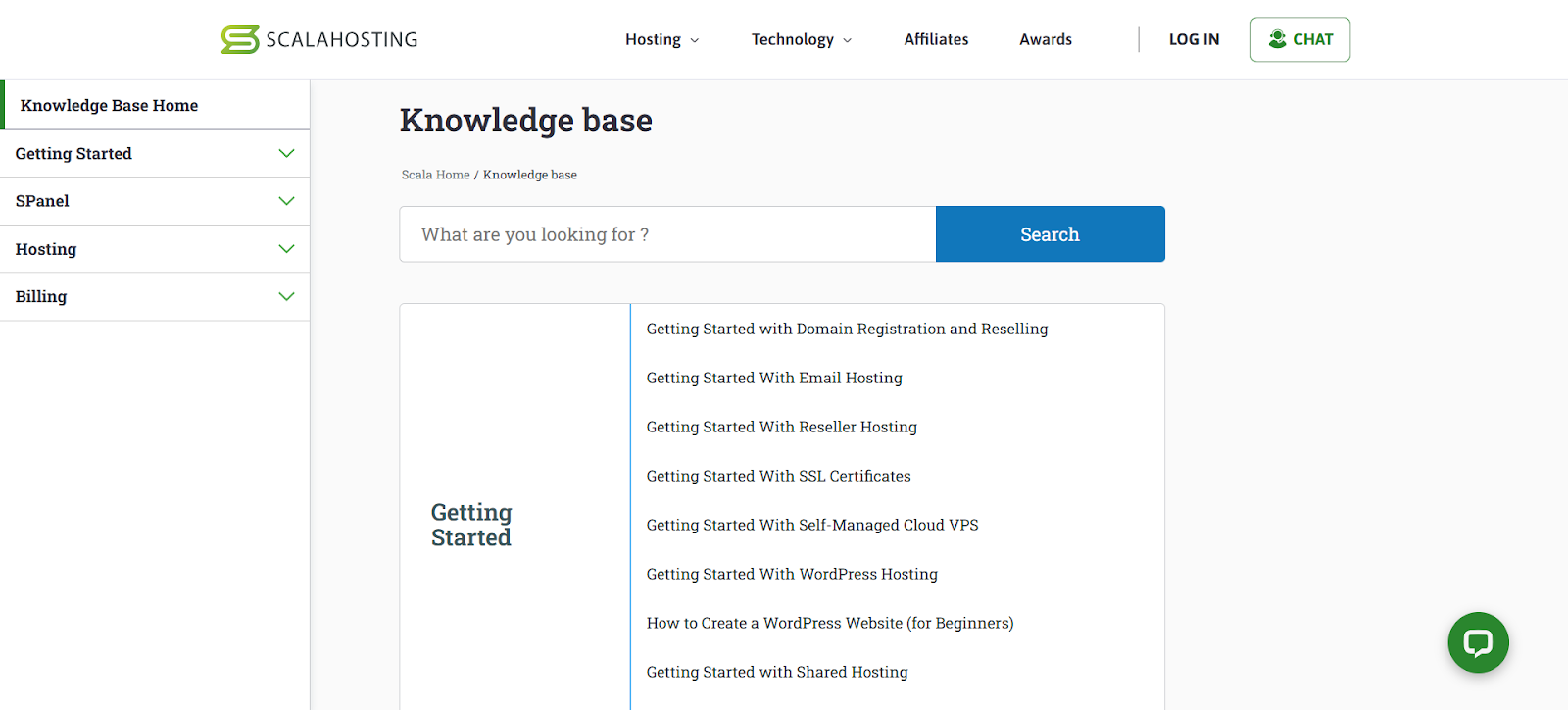This screenshot has height=710, width=1568.
Task: Open the Hosting navigation dropdown
Action: point(662,39)
